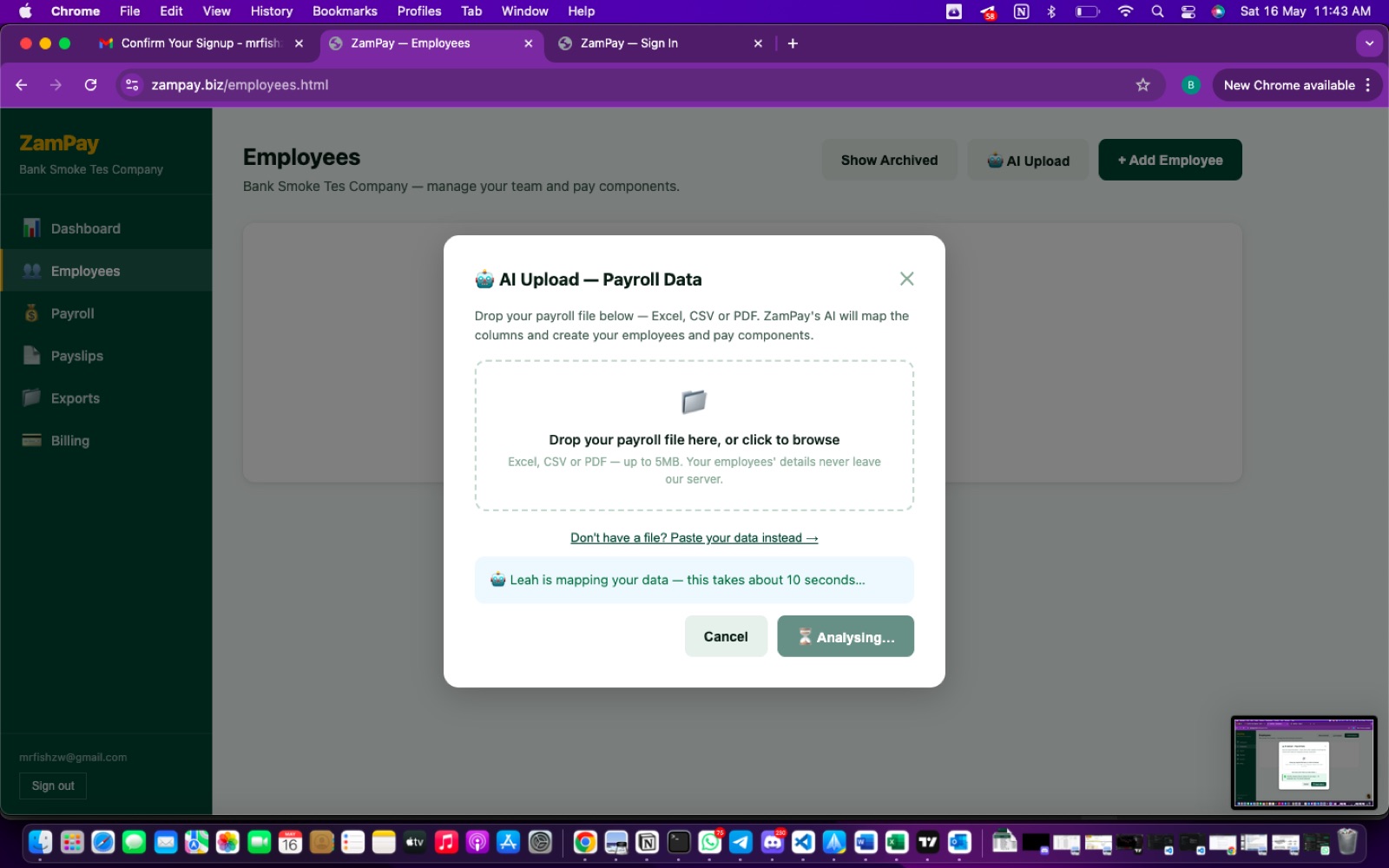Open the Chrome three-dot menu
The height and width of the screenshot is (868, 1389).
[1368, 85]
